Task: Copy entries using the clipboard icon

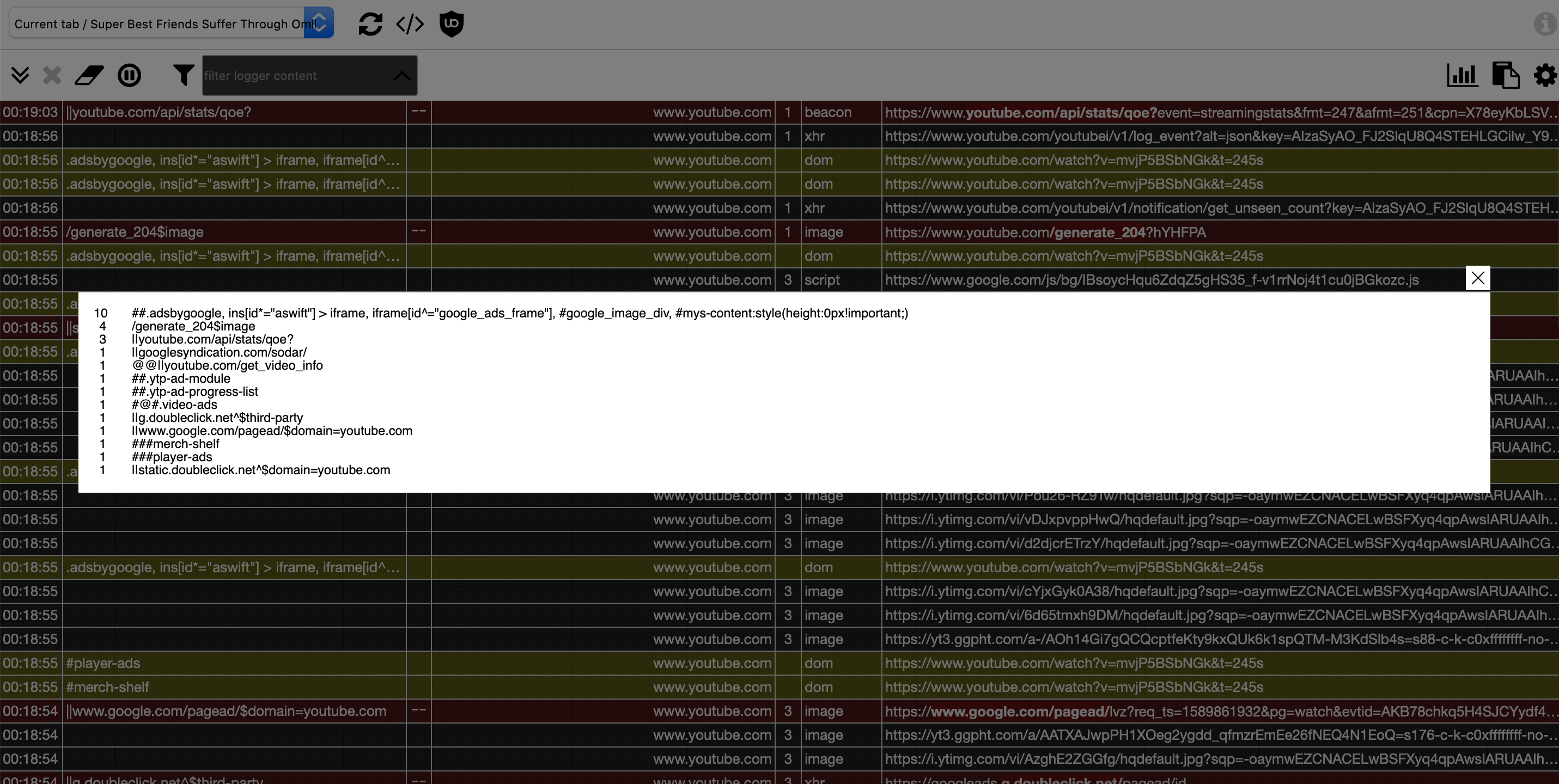Action: click(x=1506, y=75)
